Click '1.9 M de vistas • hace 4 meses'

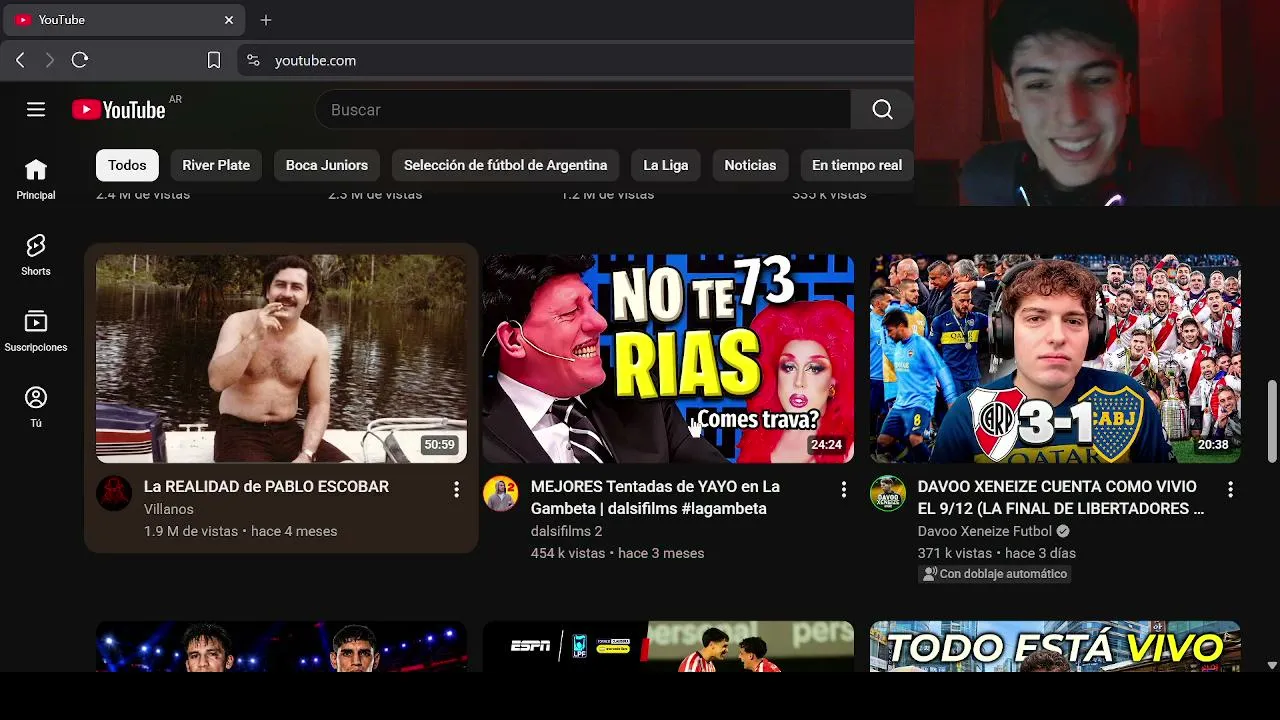[240, 531]
